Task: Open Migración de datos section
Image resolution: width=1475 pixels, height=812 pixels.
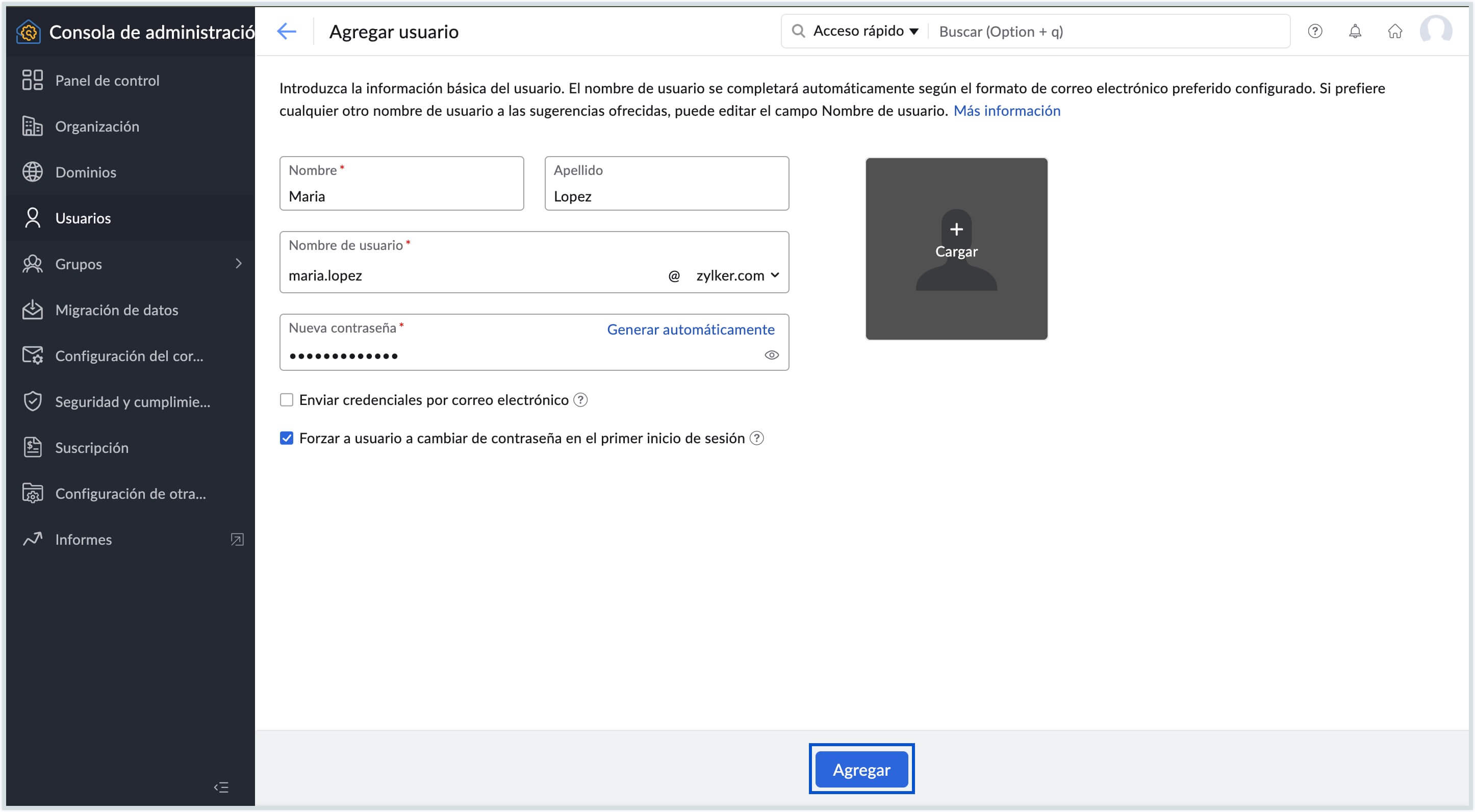Action: (116, 310)
